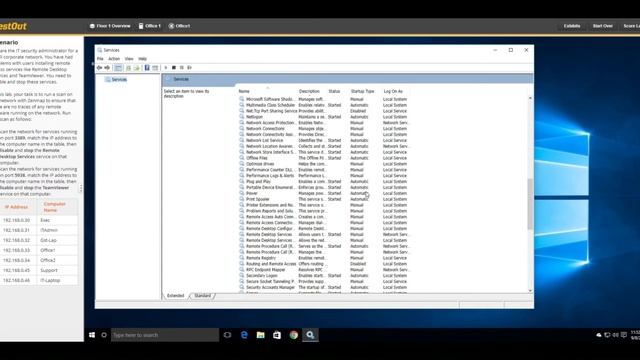Click the Restart Service toolbar icon

(189, 68)
